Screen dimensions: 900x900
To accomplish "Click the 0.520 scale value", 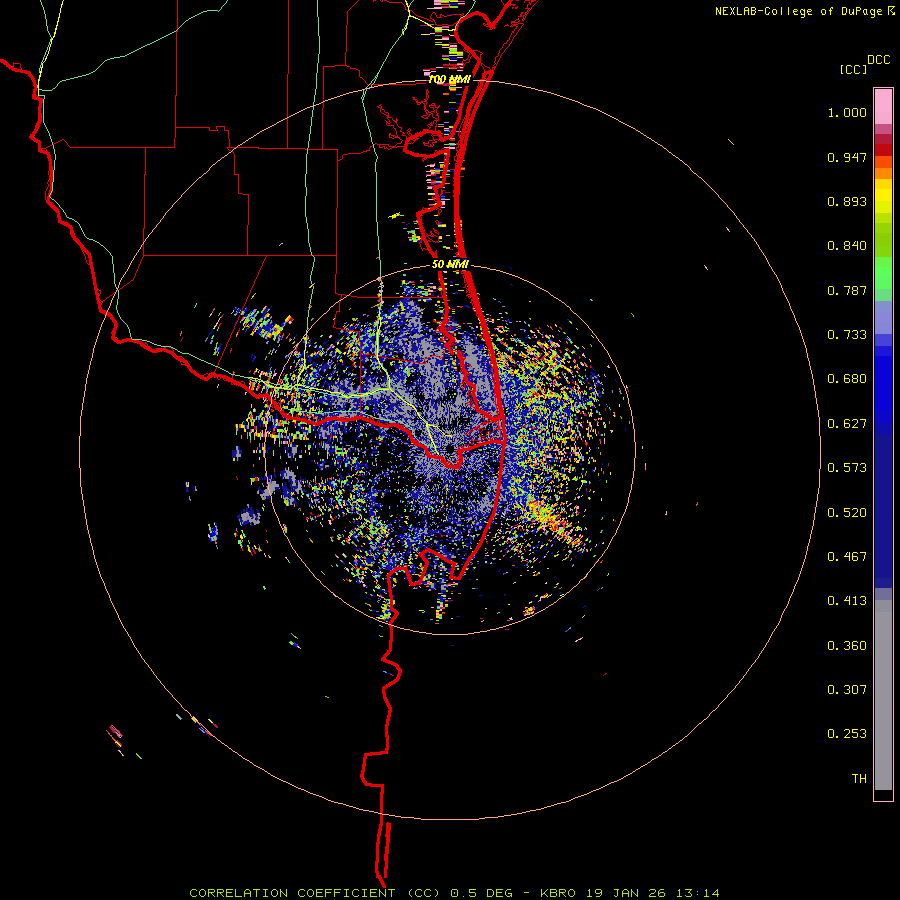I will point(847,513).
